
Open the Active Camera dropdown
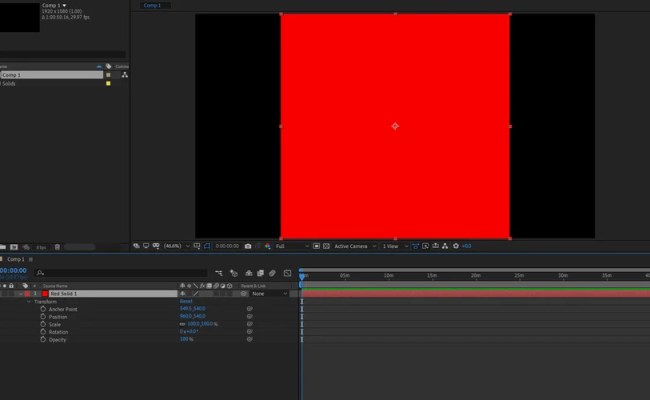tap(355, 246)
